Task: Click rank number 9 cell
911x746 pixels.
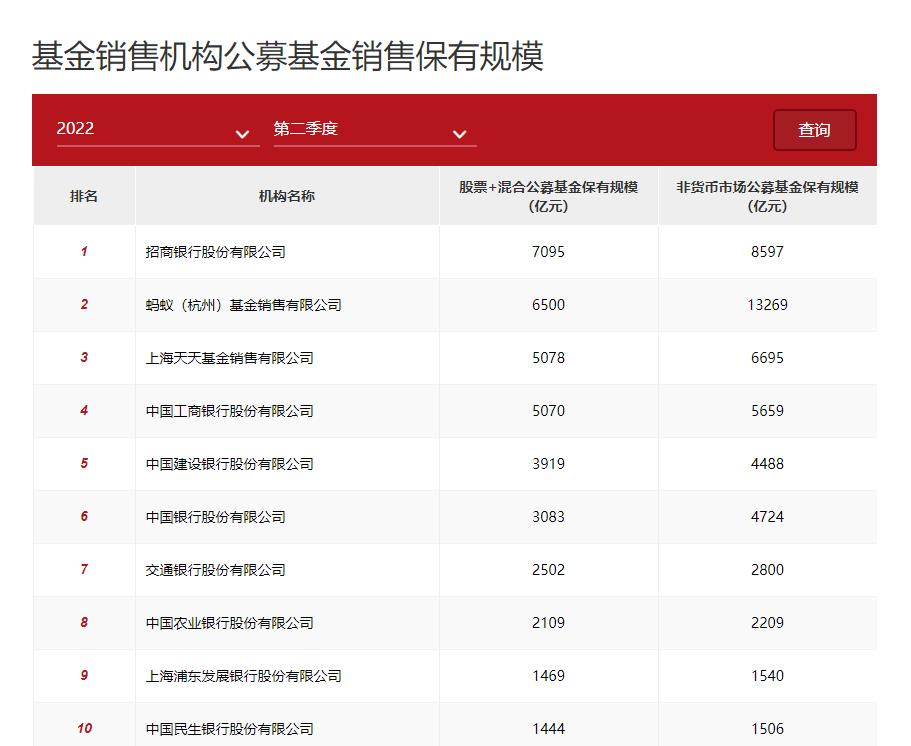Action: coord(84,676)
